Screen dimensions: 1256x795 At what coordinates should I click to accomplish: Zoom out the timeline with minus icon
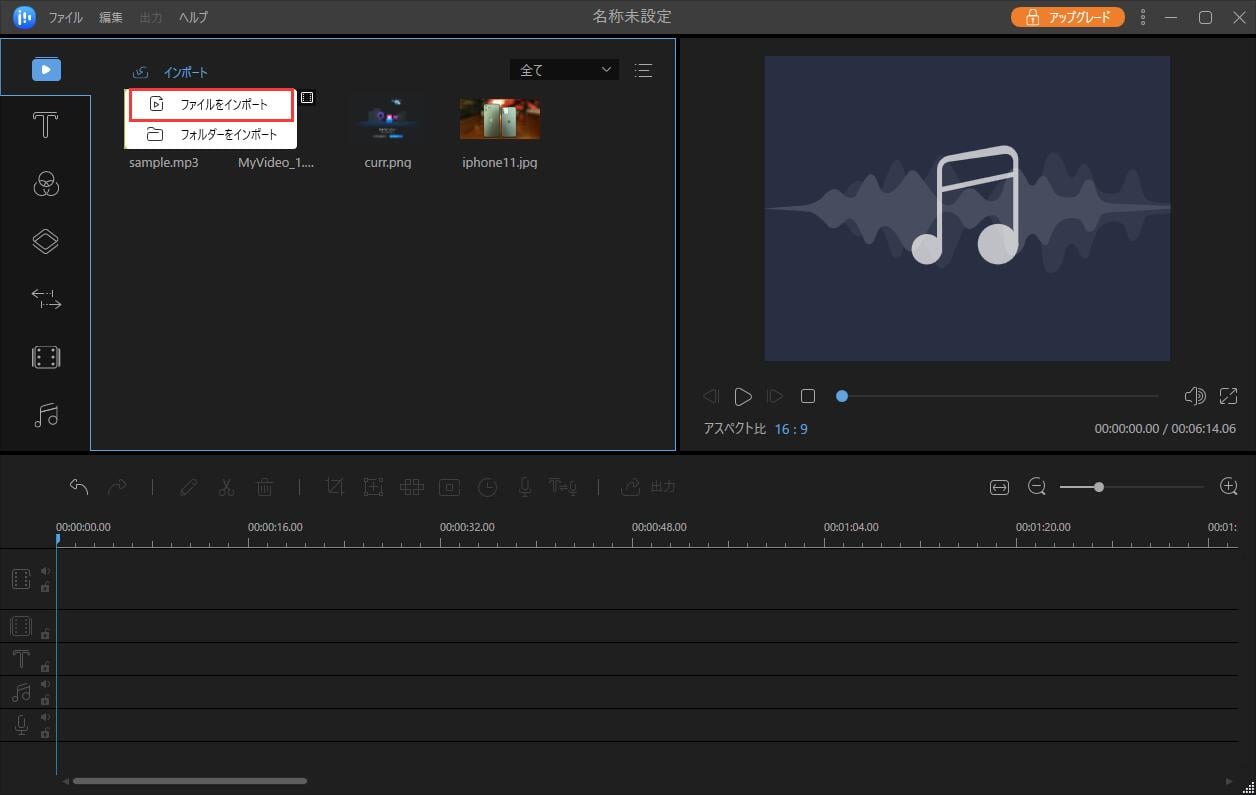coord(1037,487)
